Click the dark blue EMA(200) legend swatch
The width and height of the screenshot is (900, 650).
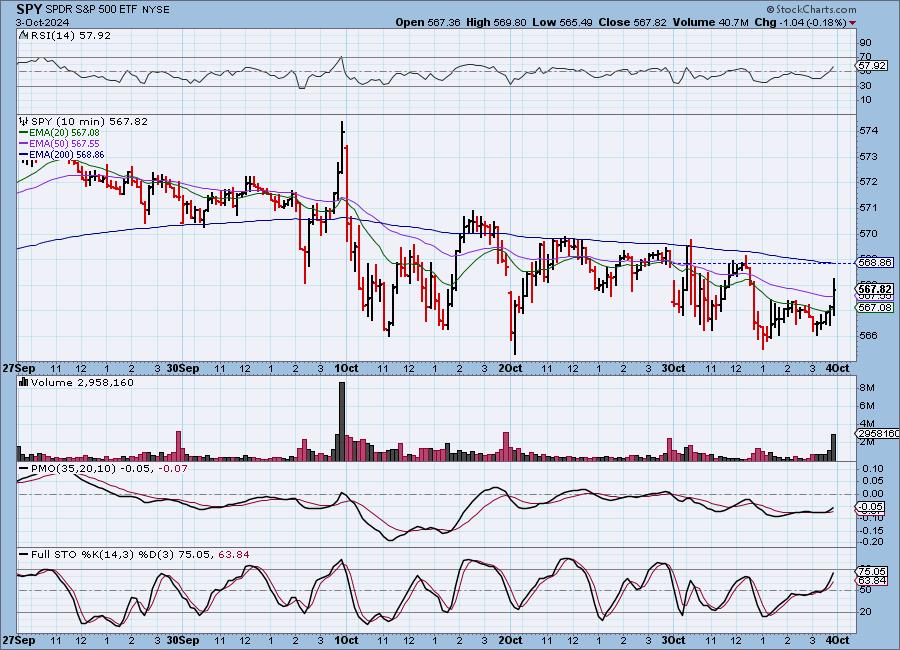pyautogui.click(x=24, y=154)
